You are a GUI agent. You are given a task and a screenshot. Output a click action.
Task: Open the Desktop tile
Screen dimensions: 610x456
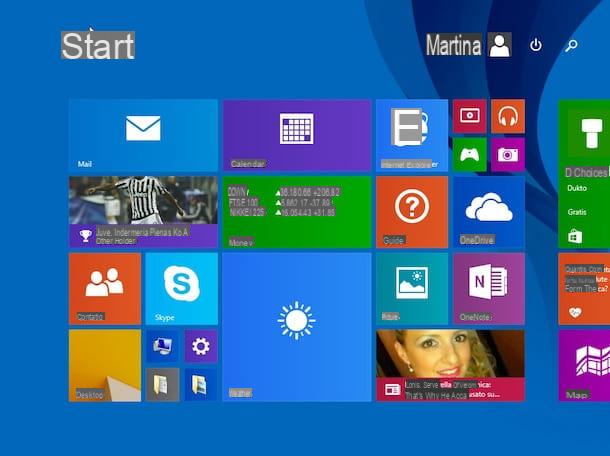(x=105, y=365)
